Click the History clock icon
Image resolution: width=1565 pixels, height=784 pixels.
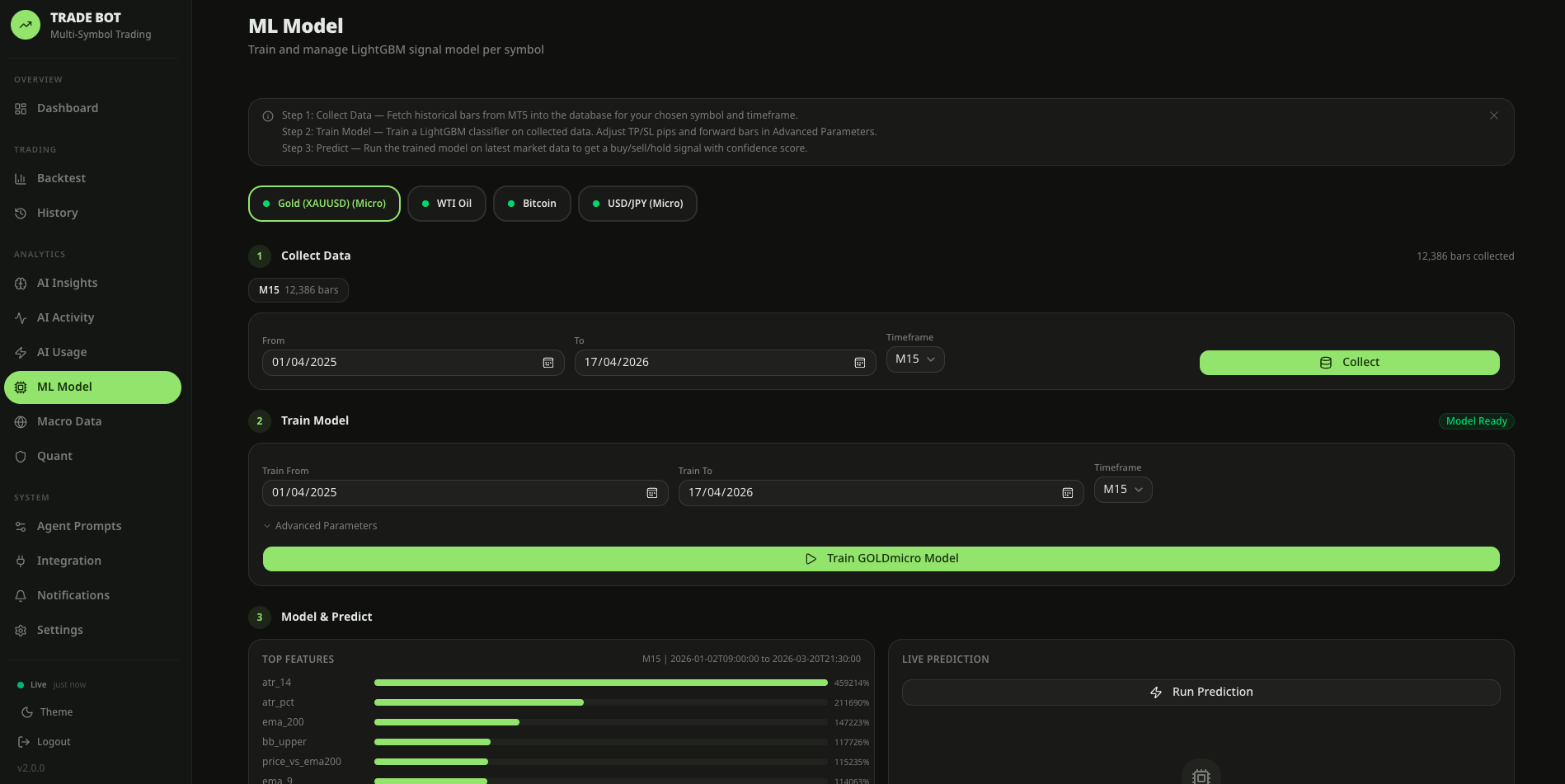click(21, 214)
